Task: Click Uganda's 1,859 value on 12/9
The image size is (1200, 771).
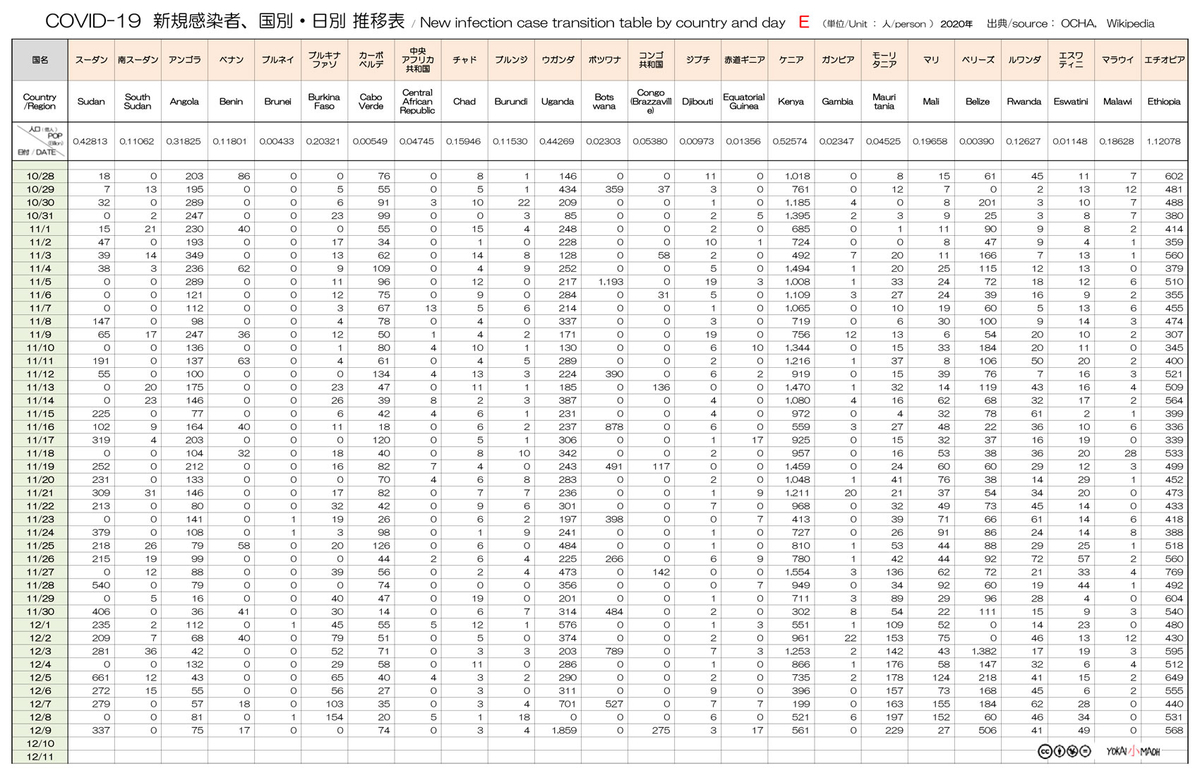Action: [564, 729]
